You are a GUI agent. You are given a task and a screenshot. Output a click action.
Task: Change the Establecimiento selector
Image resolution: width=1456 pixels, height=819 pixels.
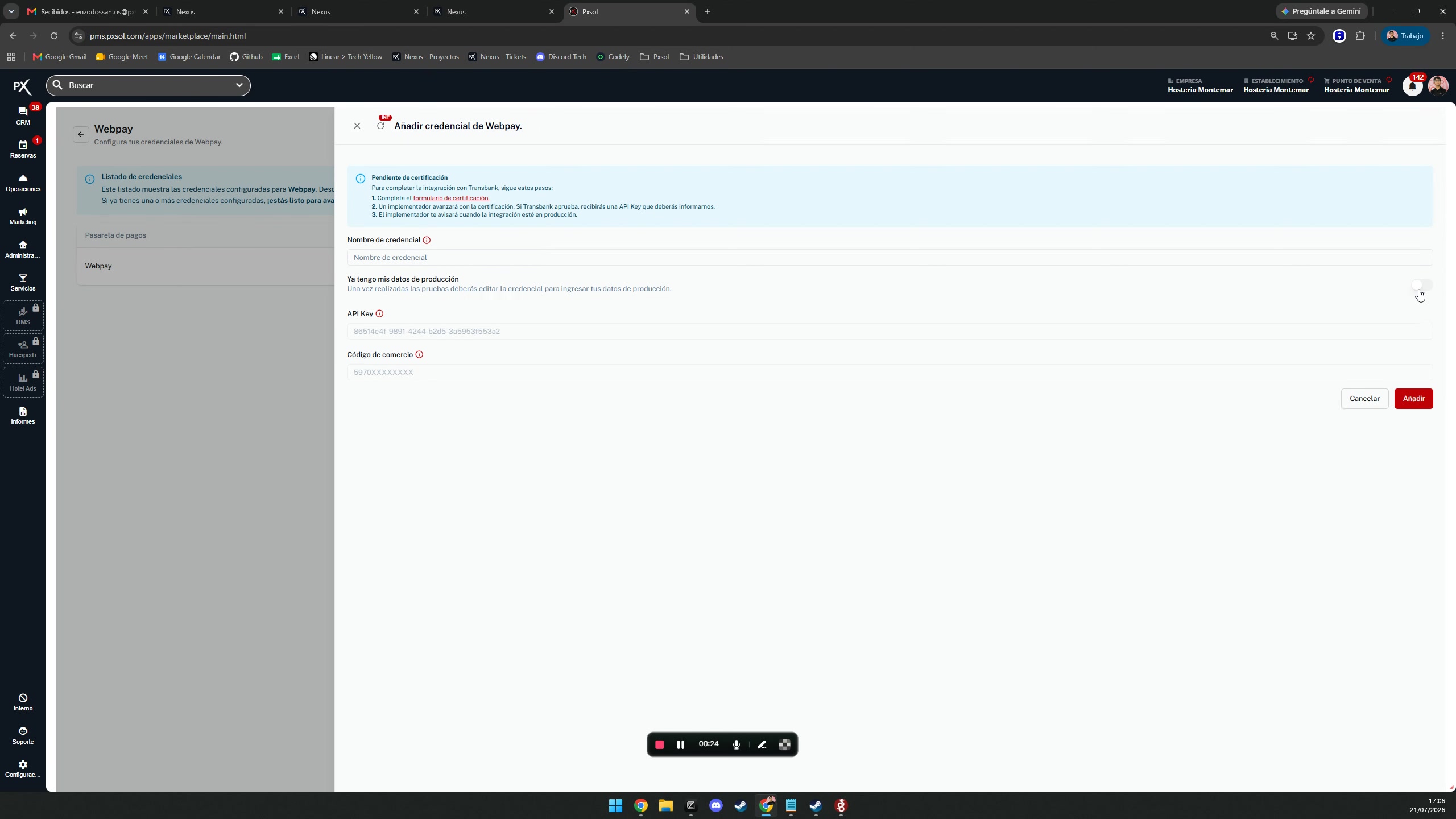(1276, 85)
